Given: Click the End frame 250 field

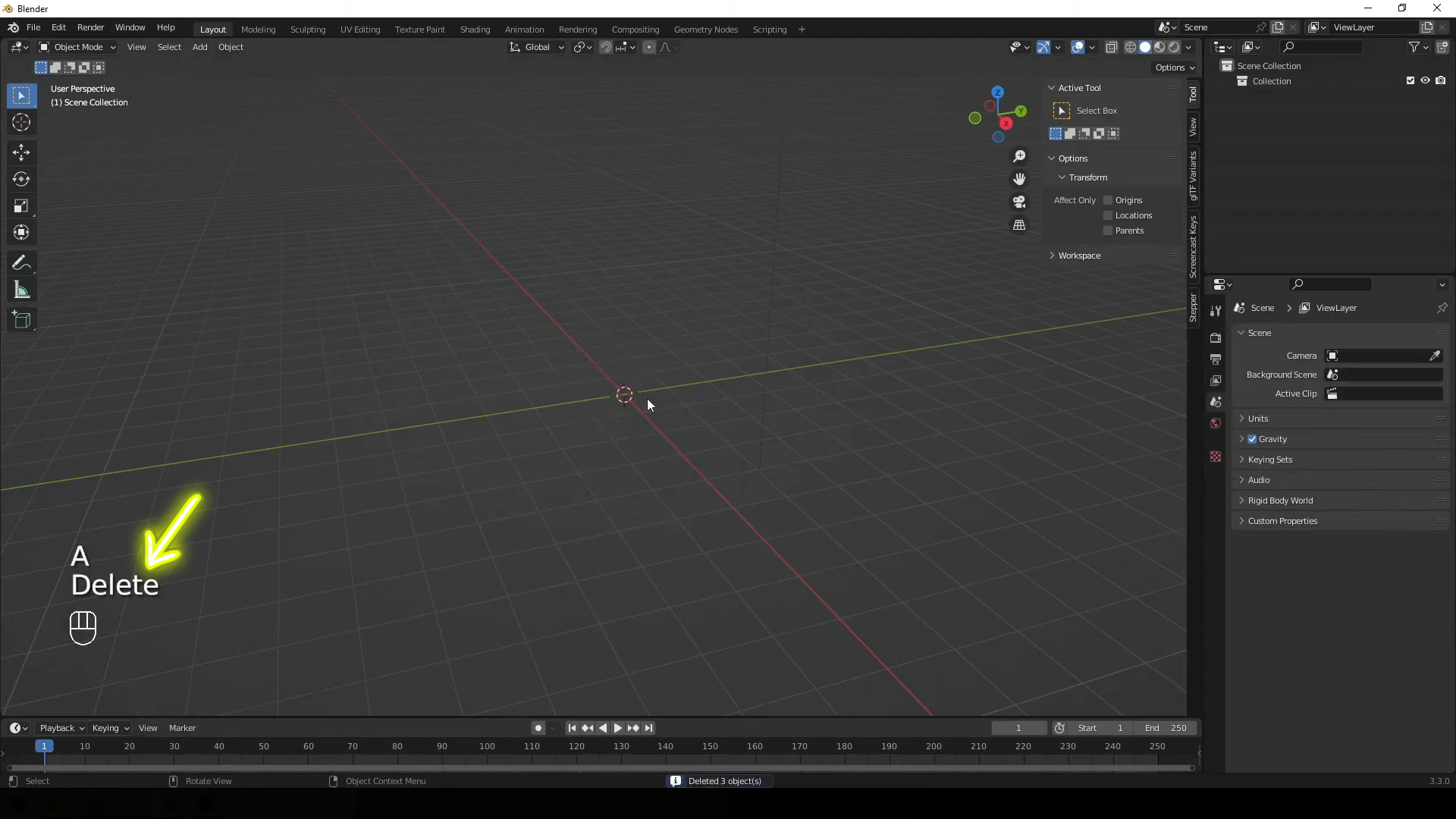Looking at the screenshot, I should pos(1166,728).
